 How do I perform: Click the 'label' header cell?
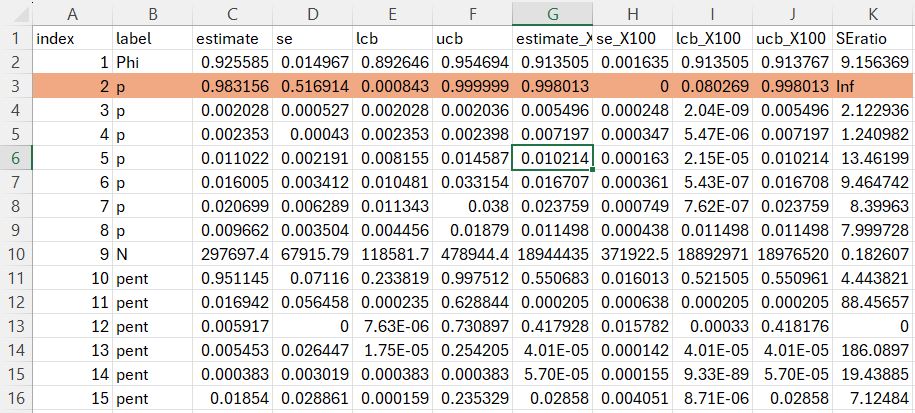[x=152, y=38]
